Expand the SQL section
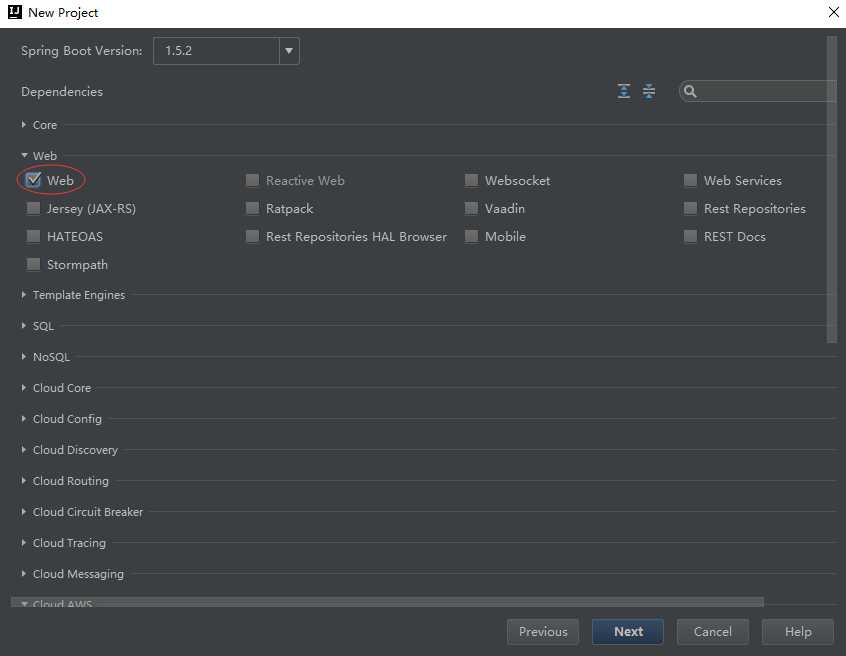Viewport: 846px width, 656px height. pyautogui.click(x=24, y=325)
